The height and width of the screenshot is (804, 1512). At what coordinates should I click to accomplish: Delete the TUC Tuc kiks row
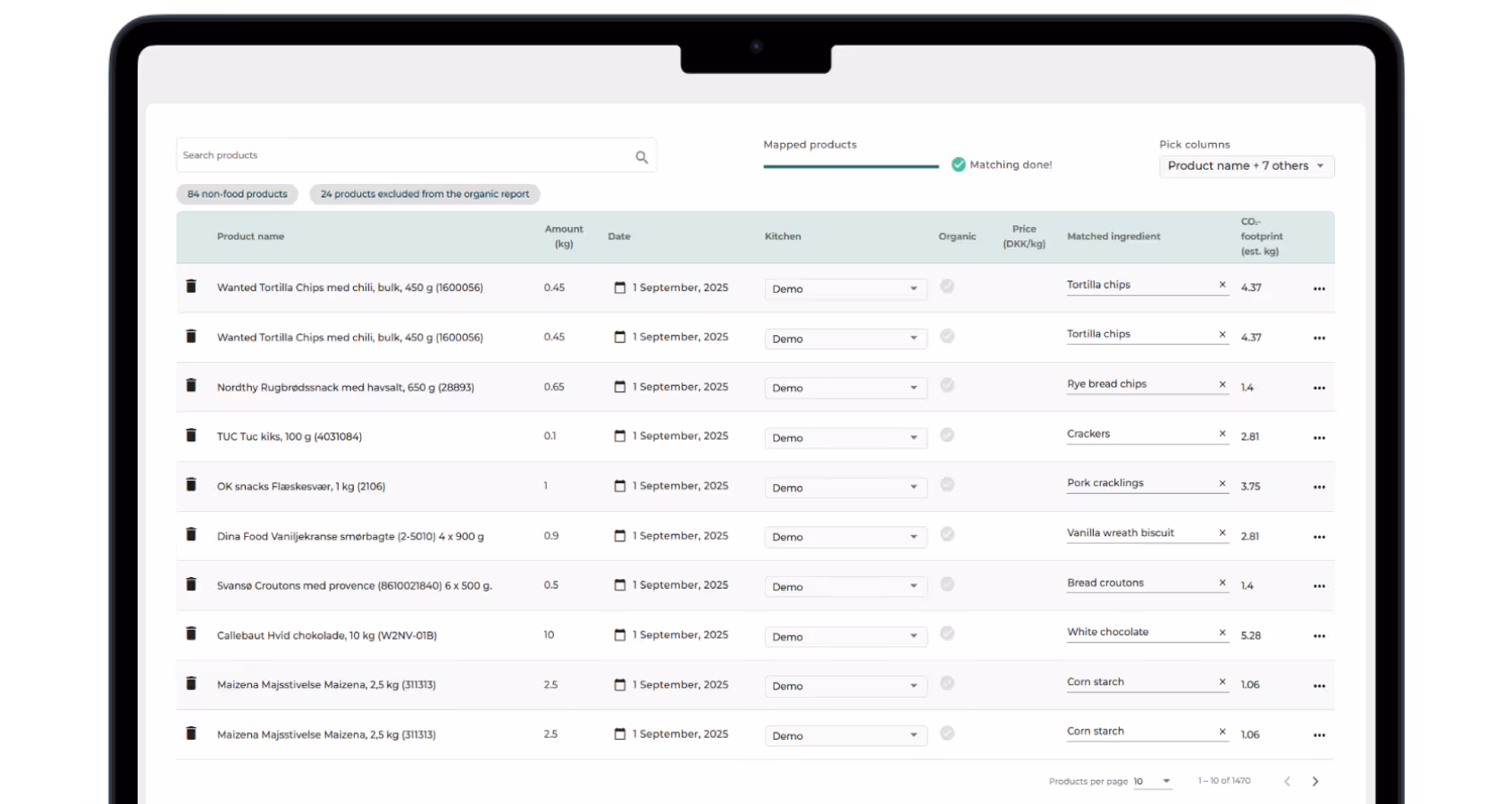click(x=190, y=435)
